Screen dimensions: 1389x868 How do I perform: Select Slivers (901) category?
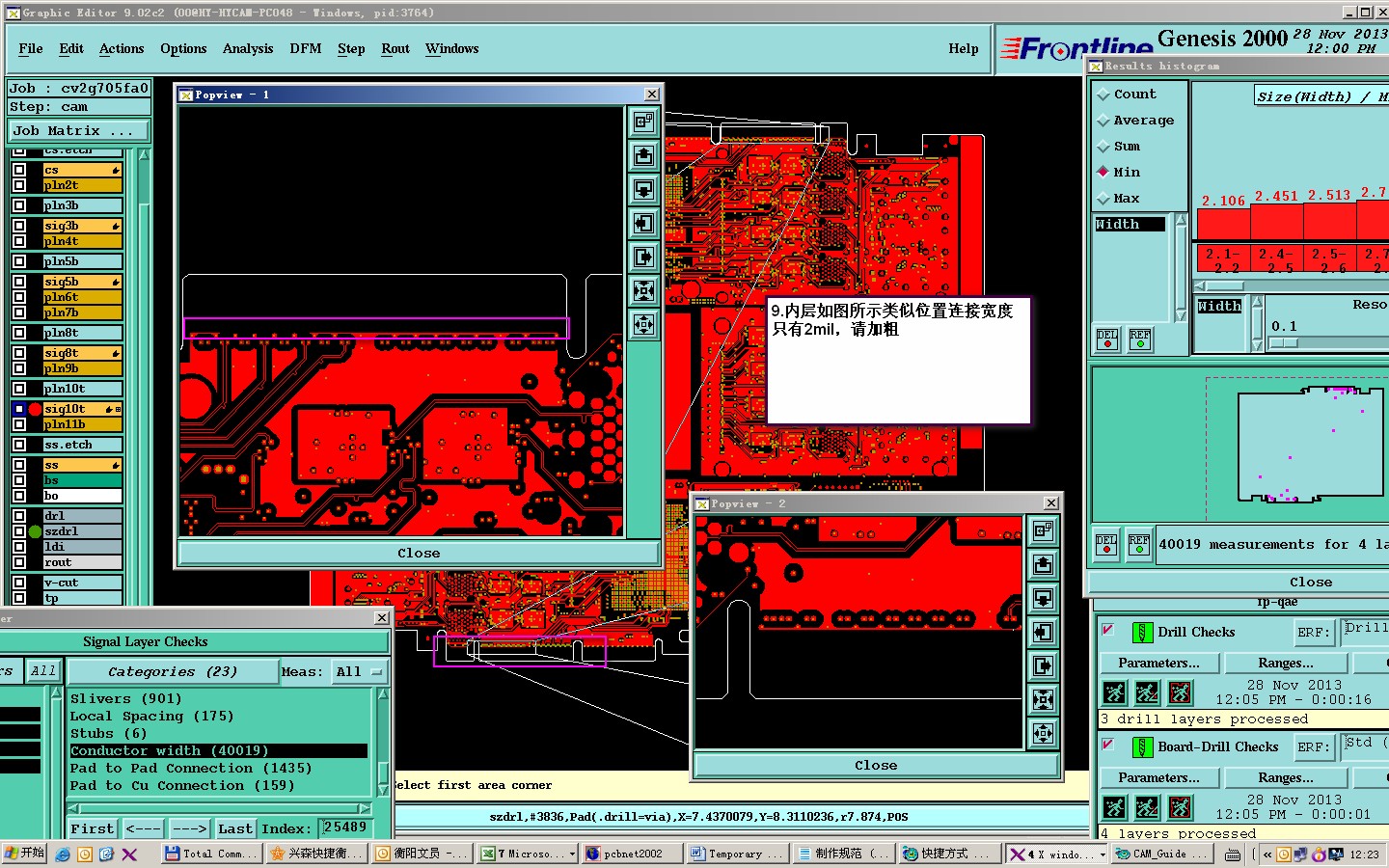click(x=218, y=699)
